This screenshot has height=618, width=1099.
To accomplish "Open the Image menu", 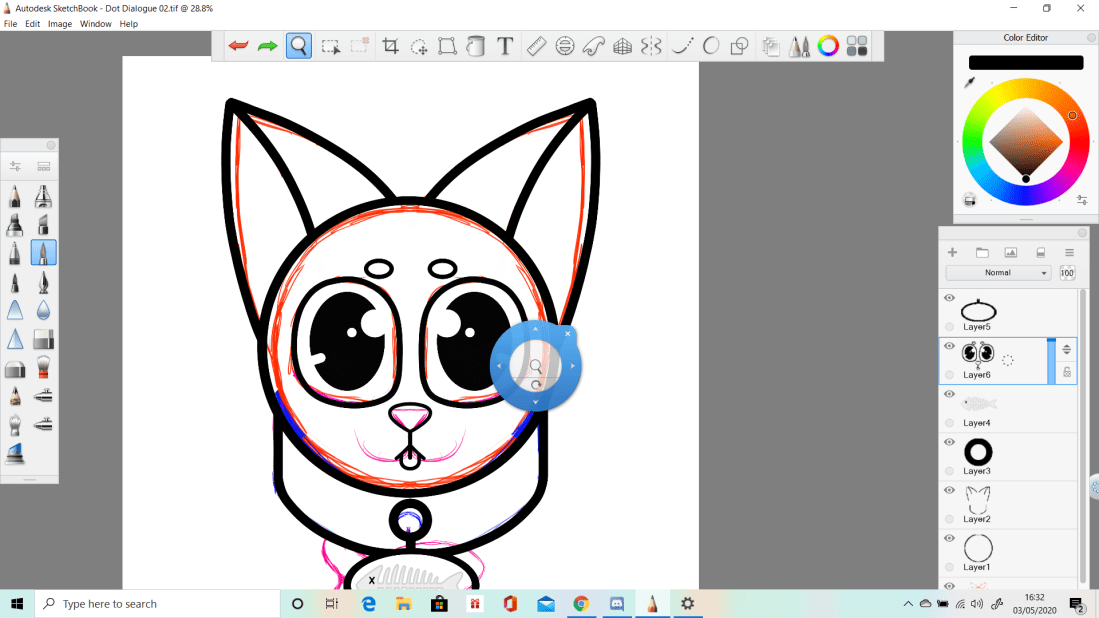I will (x=60, y=24).
